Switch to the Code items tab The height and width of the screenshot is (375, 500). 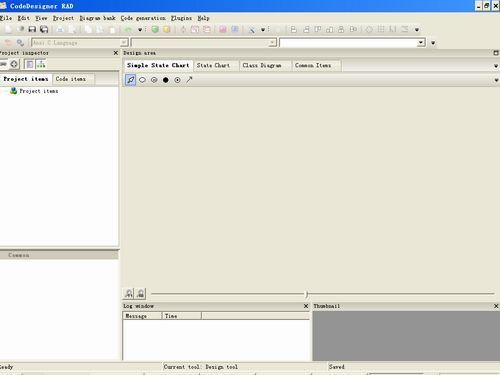(x=71, y=79)
